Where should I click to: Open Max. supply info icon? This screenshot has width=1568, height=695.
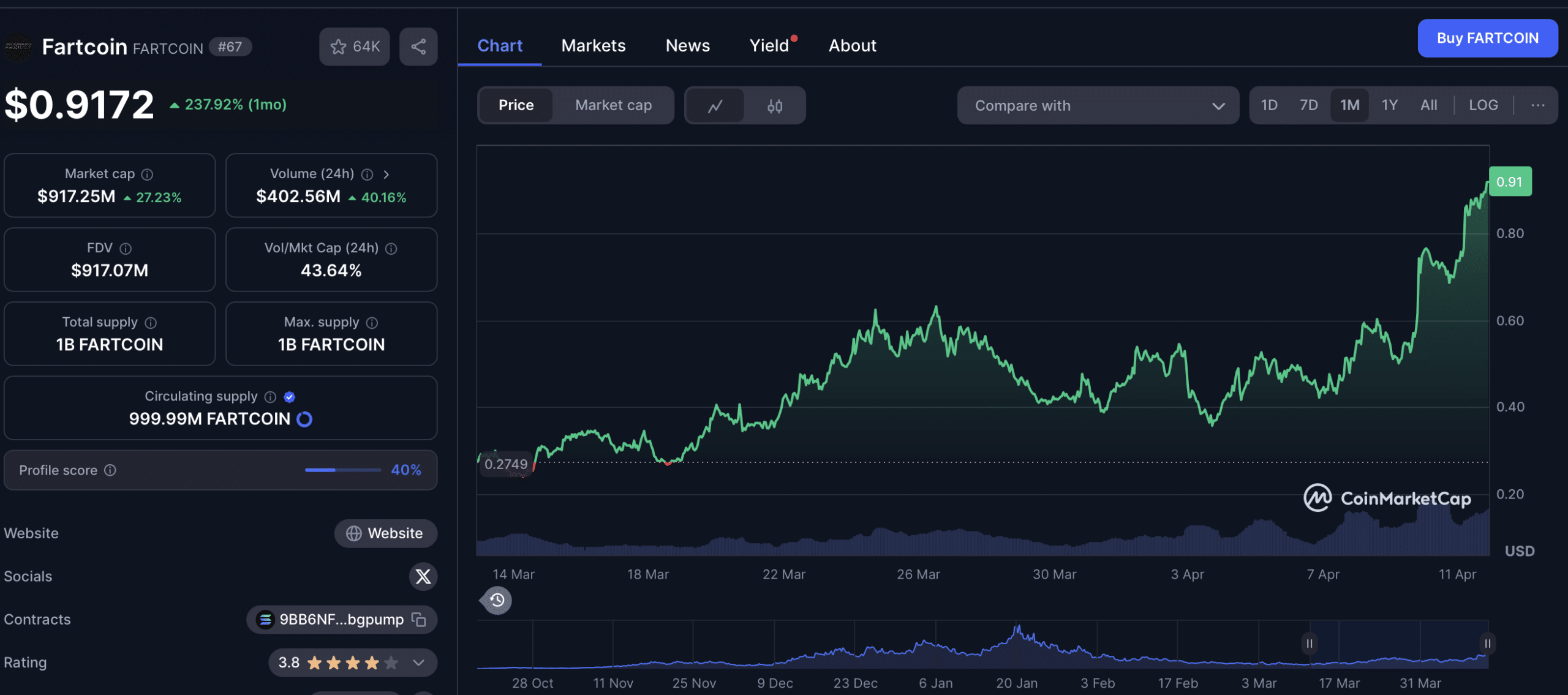pos(372,323)
